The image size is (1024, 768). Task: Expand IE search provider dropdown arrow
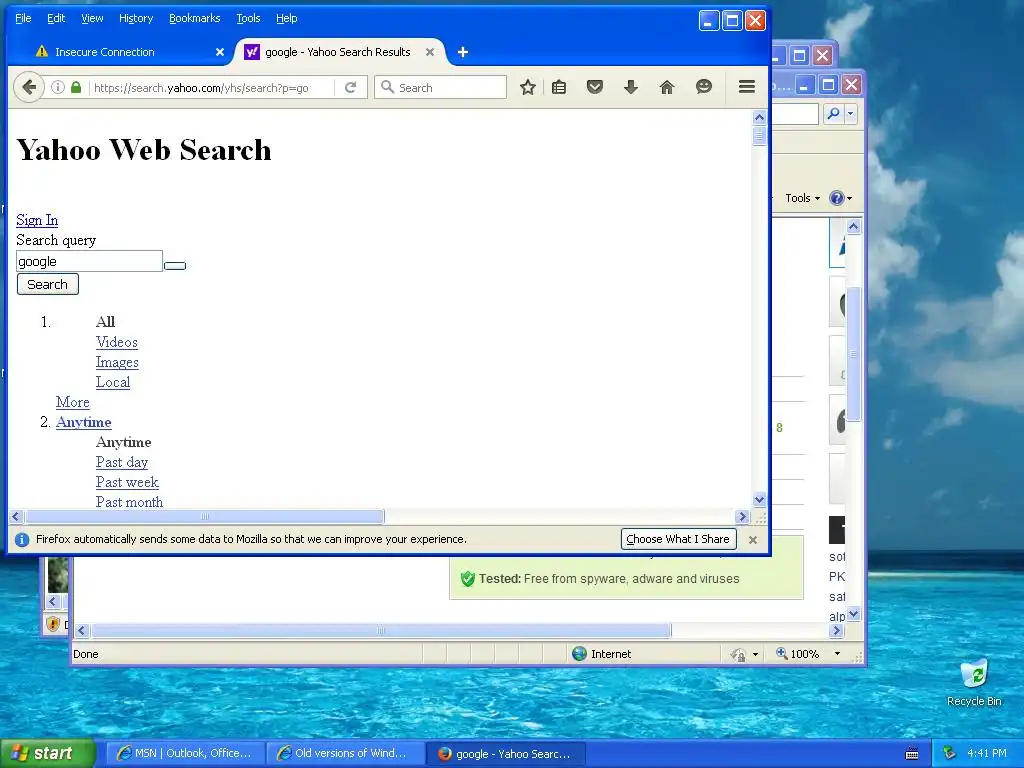(850, 114)
